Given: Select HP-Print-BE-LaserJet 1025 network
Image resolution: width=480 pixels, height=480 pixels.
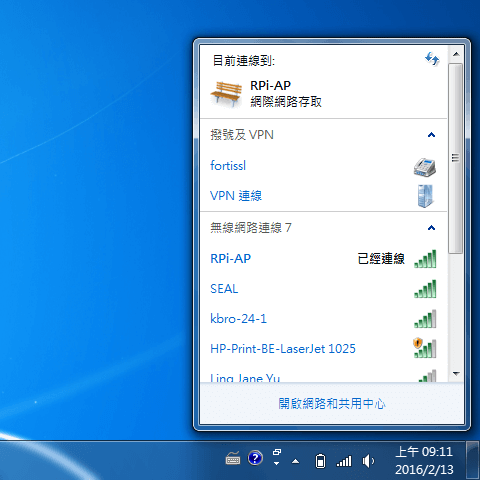Looking at the screenshot, I should tap(323, 349).
